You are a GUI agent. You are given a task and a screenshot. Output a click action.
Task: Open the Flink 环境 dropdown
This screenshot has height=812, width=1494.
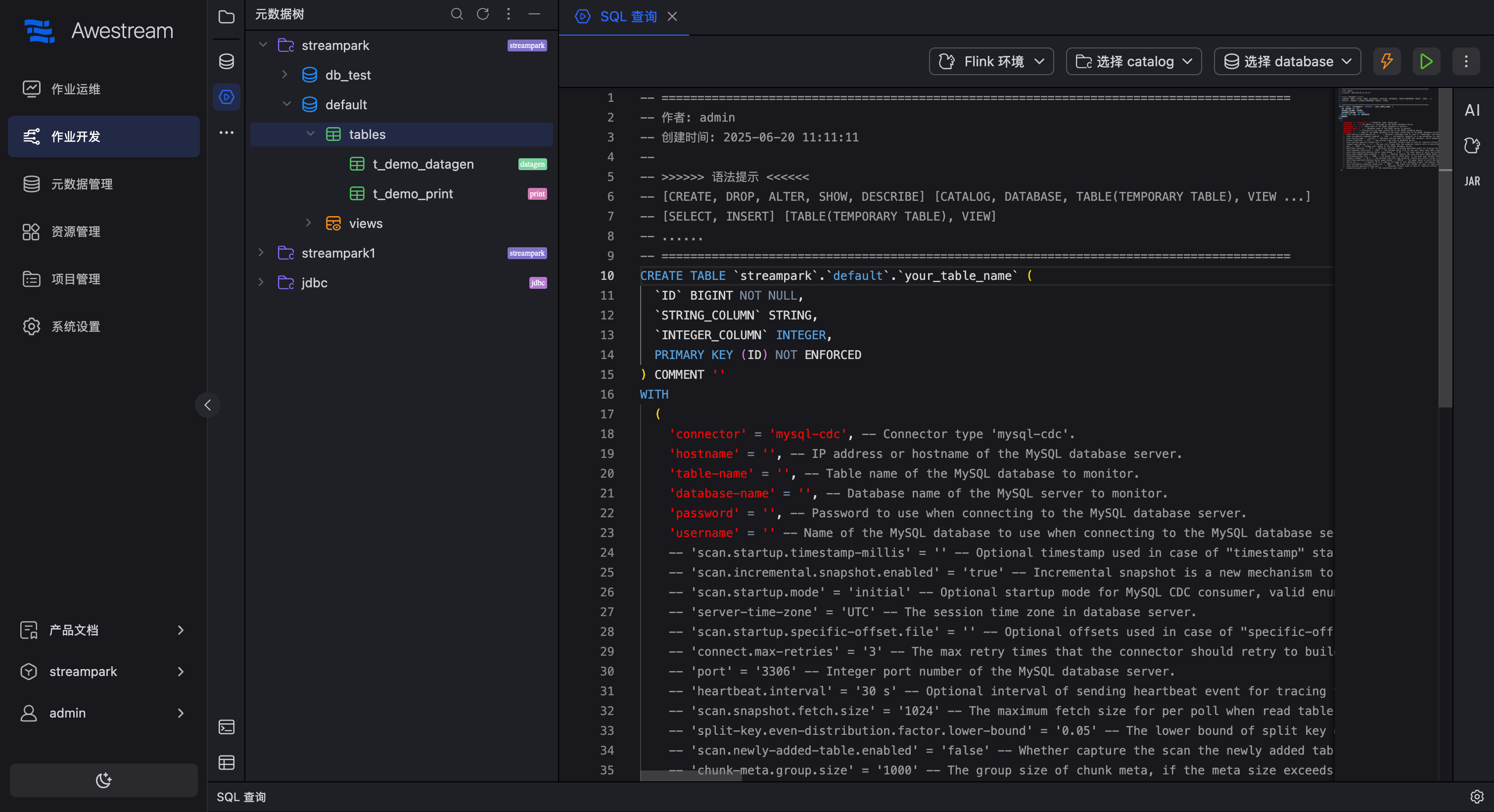point(991,61)
